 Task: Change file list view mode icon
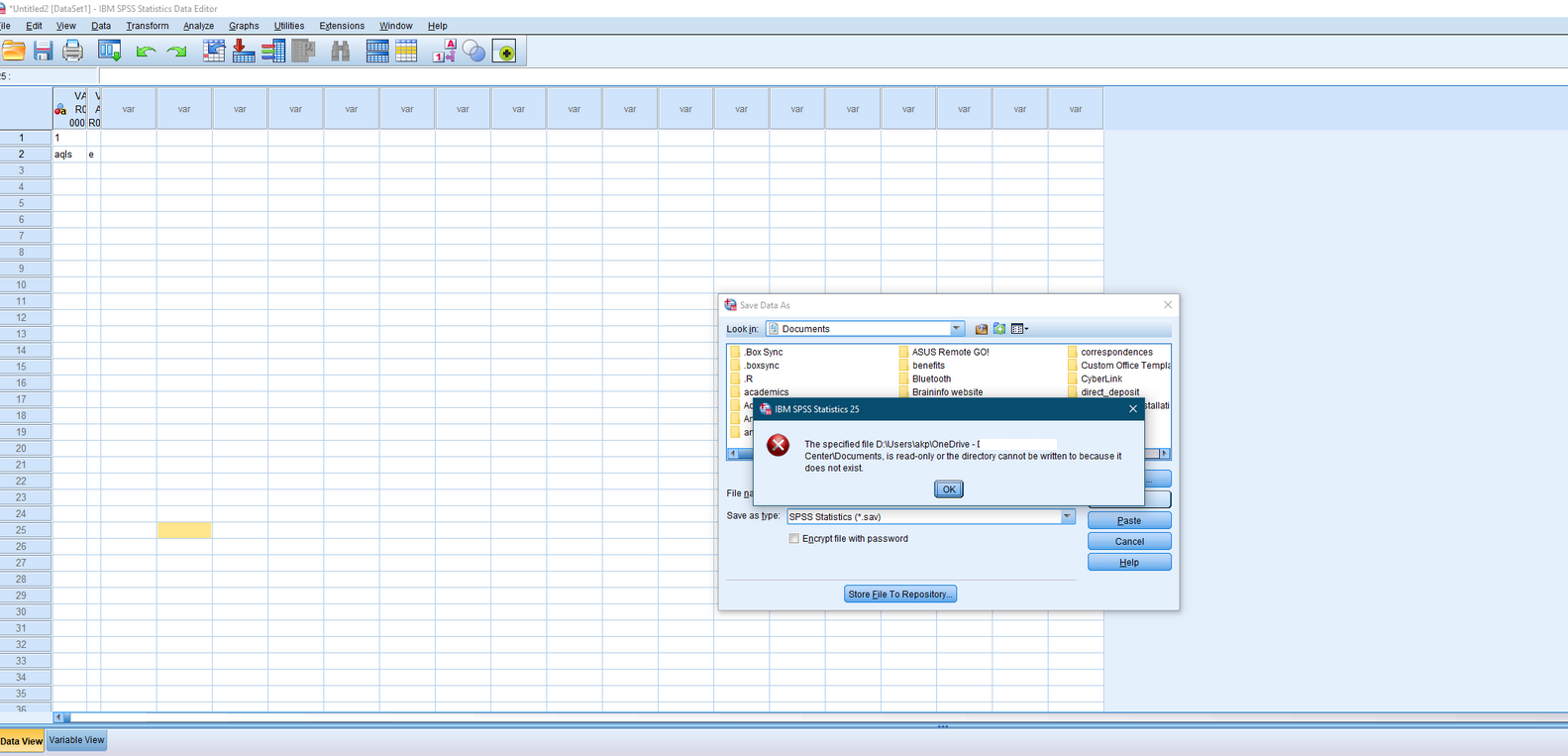(1019, 329)
